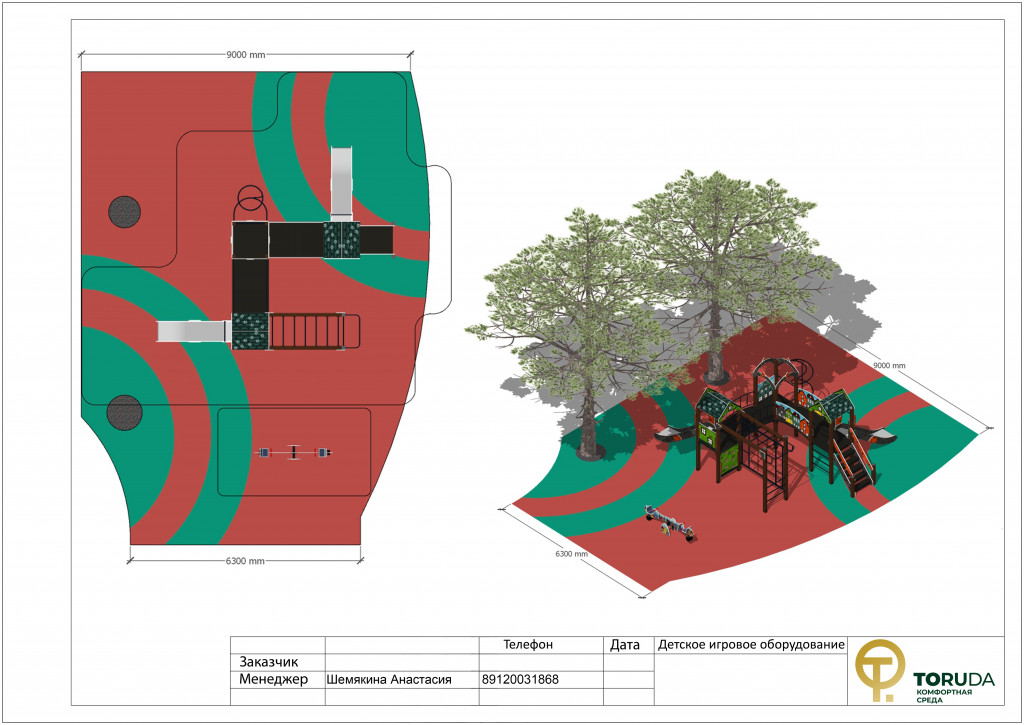This screenshot has height=725, width=1024.
Task: Select the phone number 89120031868
Action: 520,680
